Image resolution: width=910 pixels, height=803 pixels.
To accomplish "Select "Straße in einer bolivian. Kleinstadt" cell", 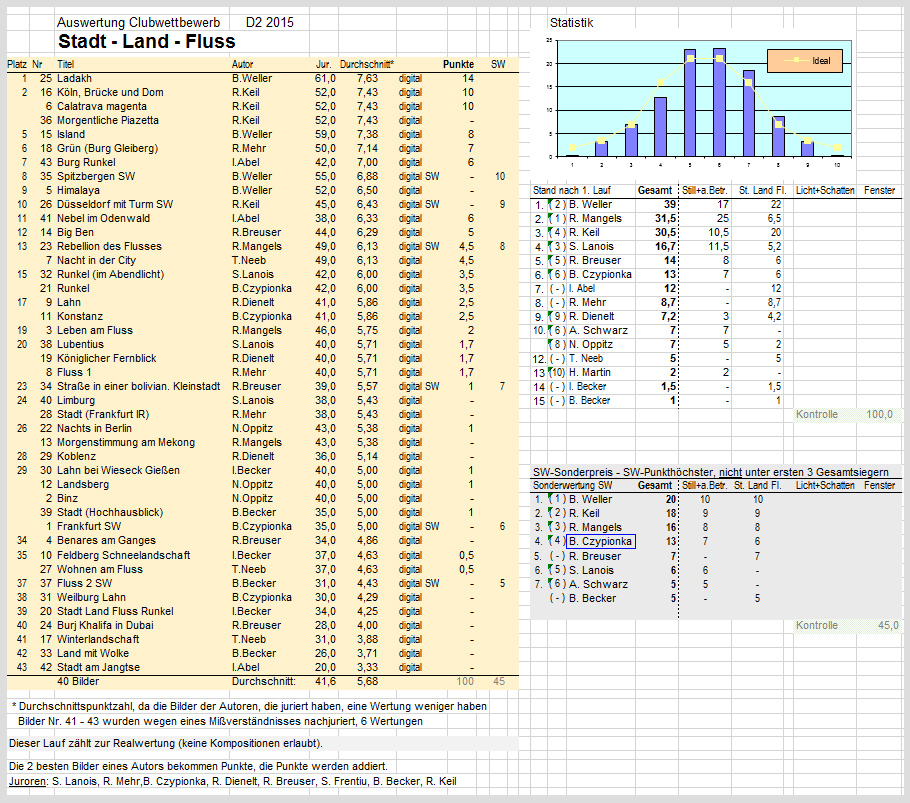I will [x=139, y=386].
